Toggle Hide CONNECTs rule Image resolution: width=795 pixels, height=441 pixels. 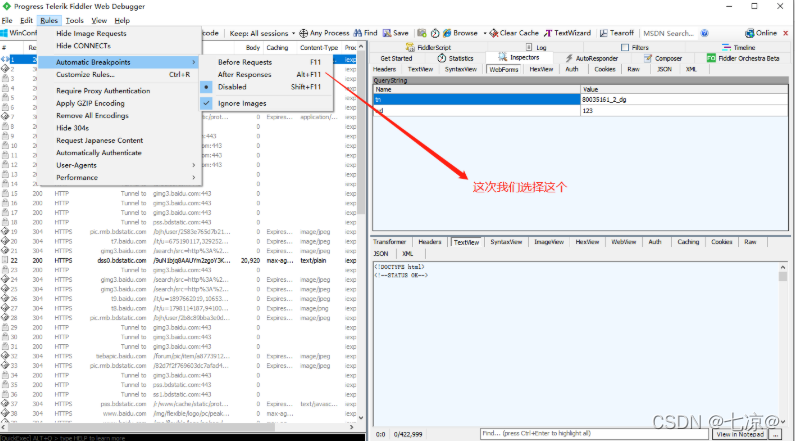(x=83, y=46)
